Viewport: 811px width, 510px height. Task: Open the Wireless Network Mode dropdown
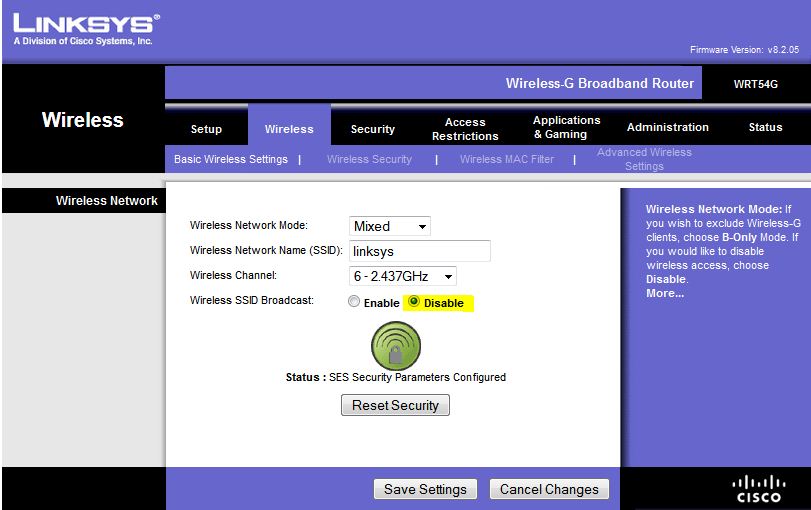(x=390, y=226)
